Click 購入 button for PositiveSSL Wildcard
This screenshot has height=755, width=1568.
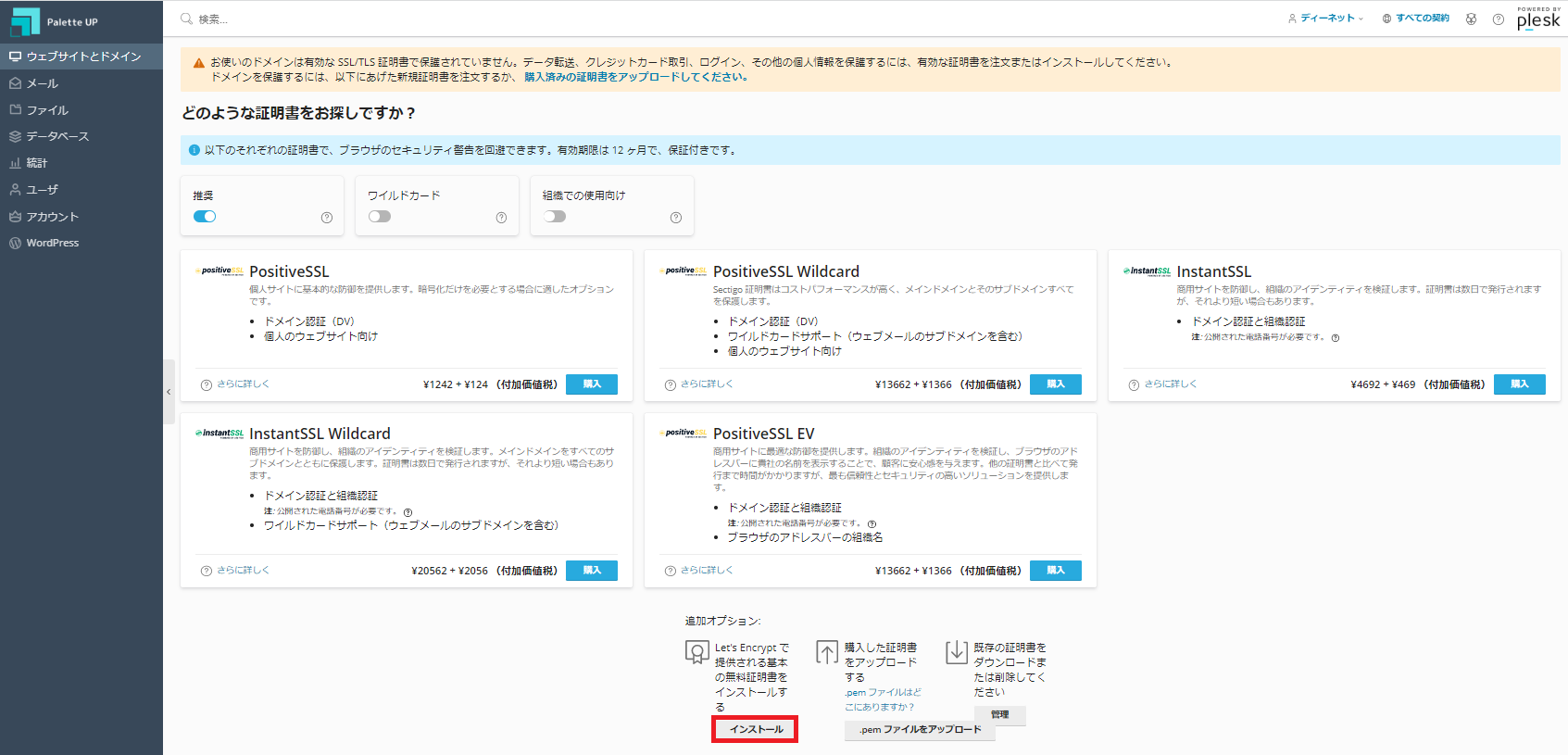point(1056,384)
